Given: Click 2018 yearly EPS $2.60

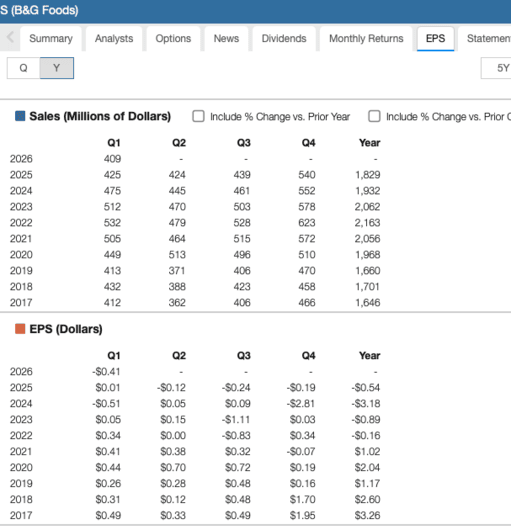Looking at the screenshot, I should pyautogui.click(x=367, y=499).
